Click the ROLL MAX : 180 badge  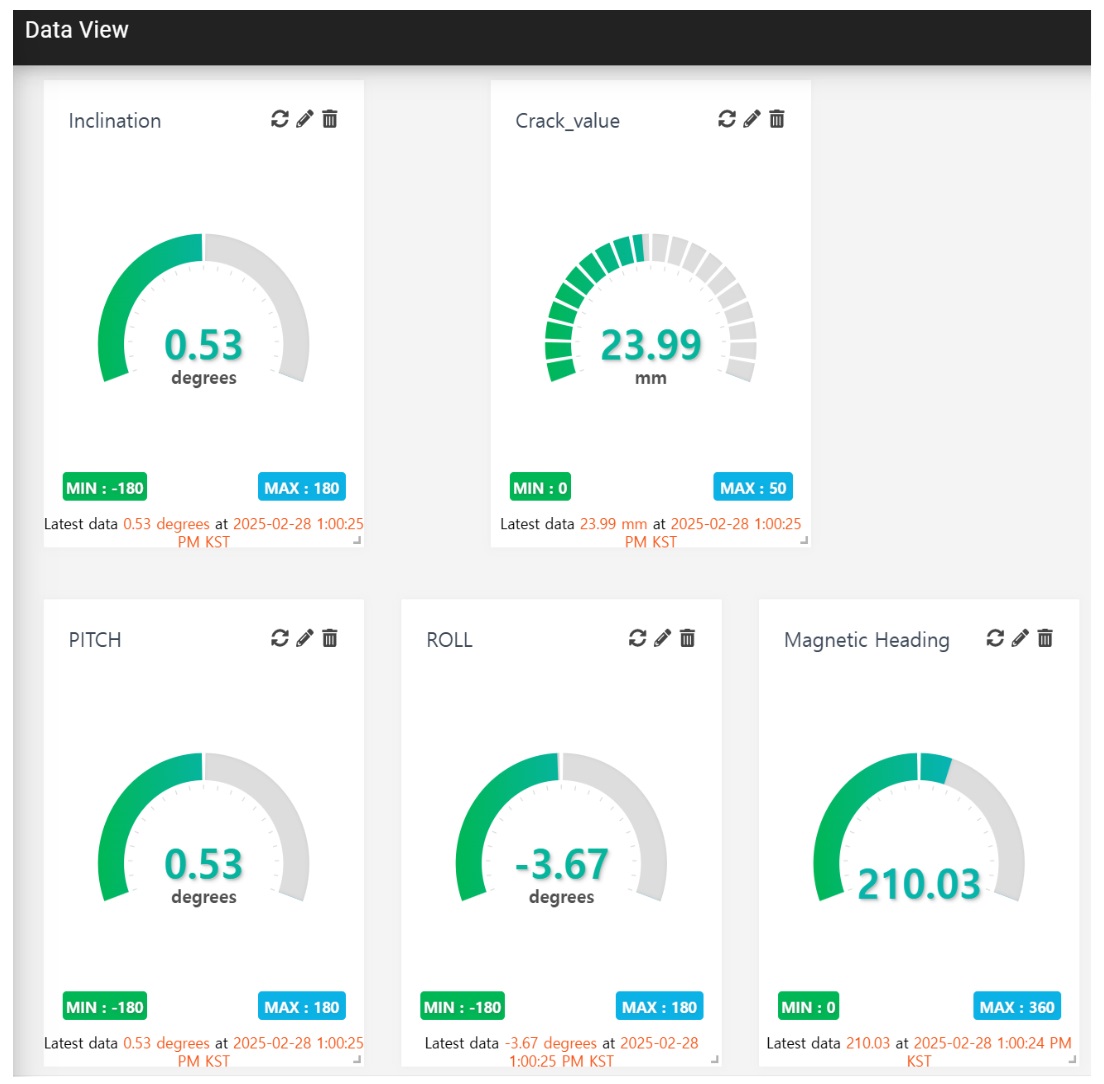(x=659, y=1007)
